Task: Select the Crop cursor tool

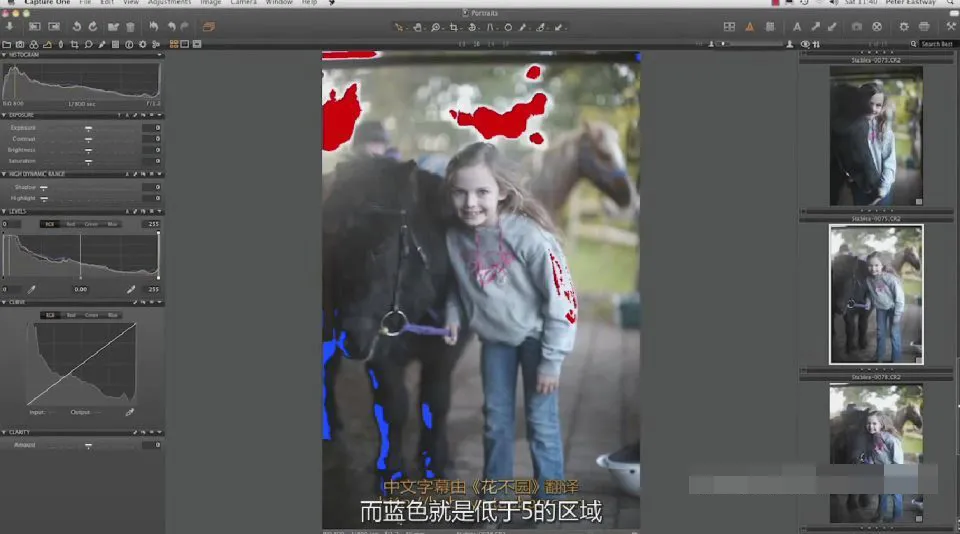Action: pyautogui.click(x=454, y=27)
